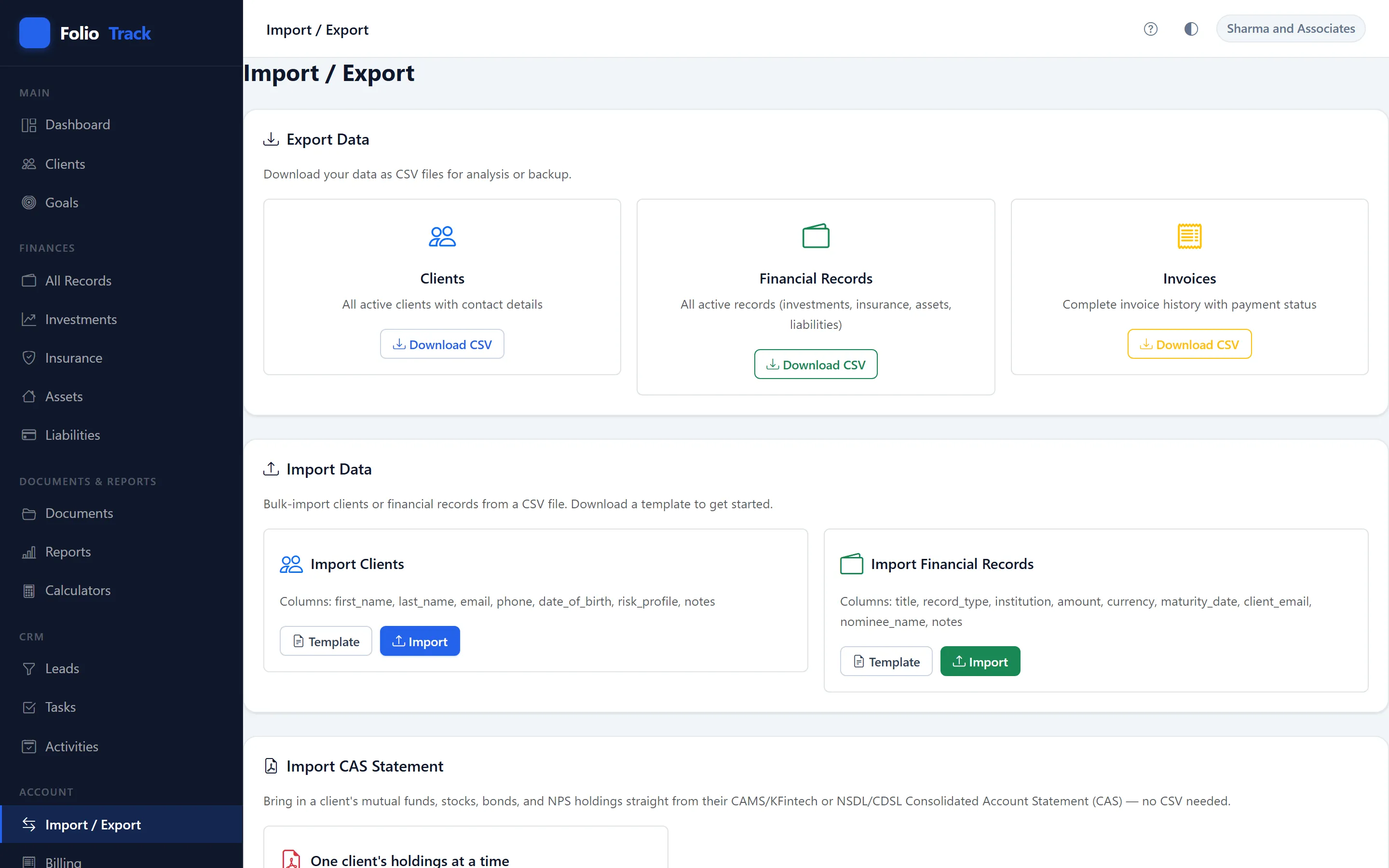
Task: Click the Investments chart icon
Action: point(29,319)
